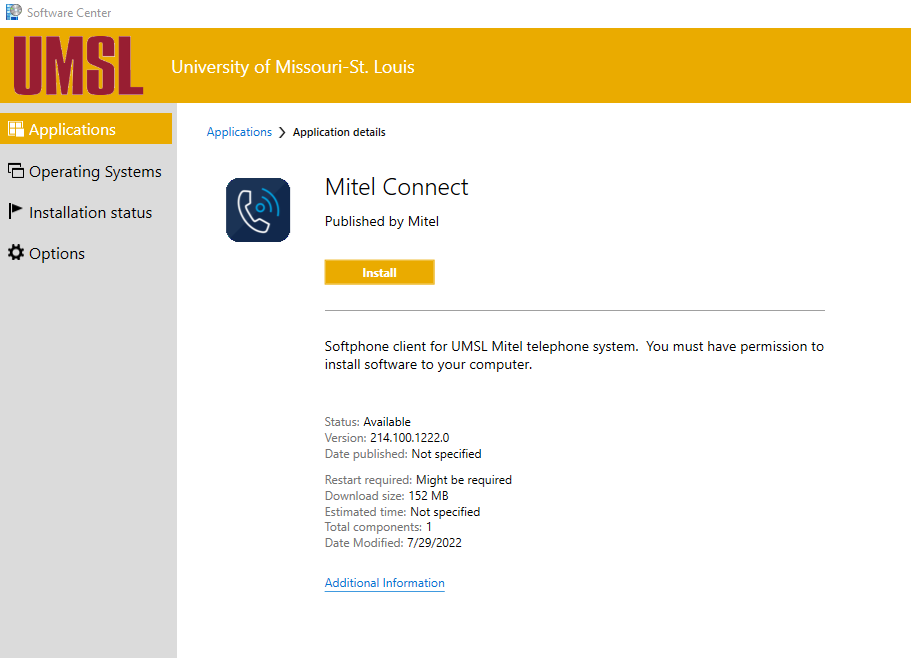Click the Options gear icon
The width and height of the screenshot is (911, 658).
pyautogui.click(x=15, y=253)
